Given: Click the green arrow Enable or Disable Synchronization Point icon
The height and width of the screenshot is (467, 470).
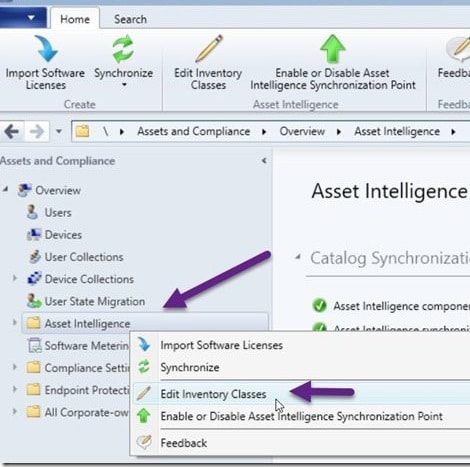Looking at the screenshot, I should [x=332, y=49].
